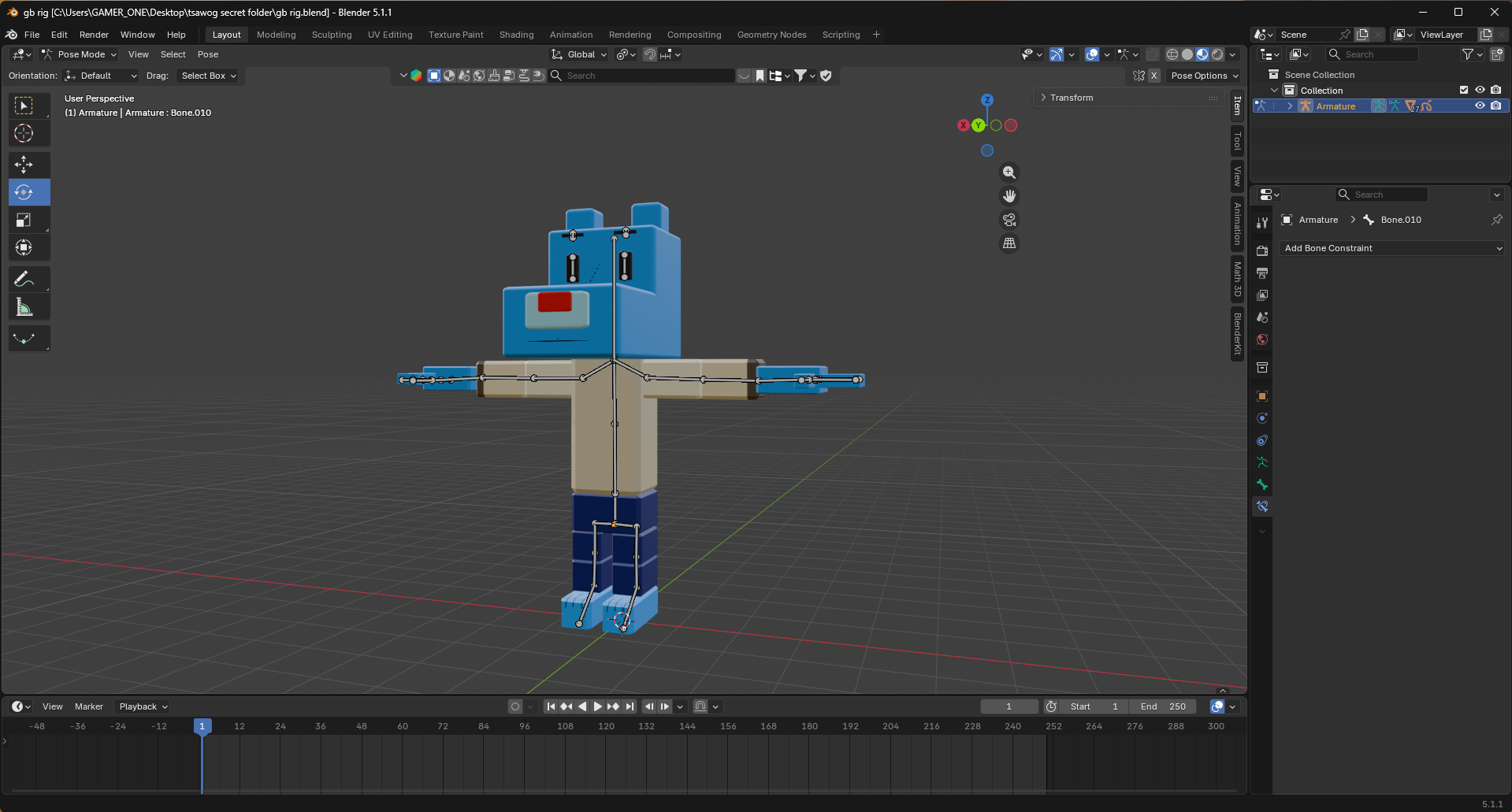Click the End frame value field
The height and width of the screenshot is (812, 1512).
click(x=1163, y=706)
